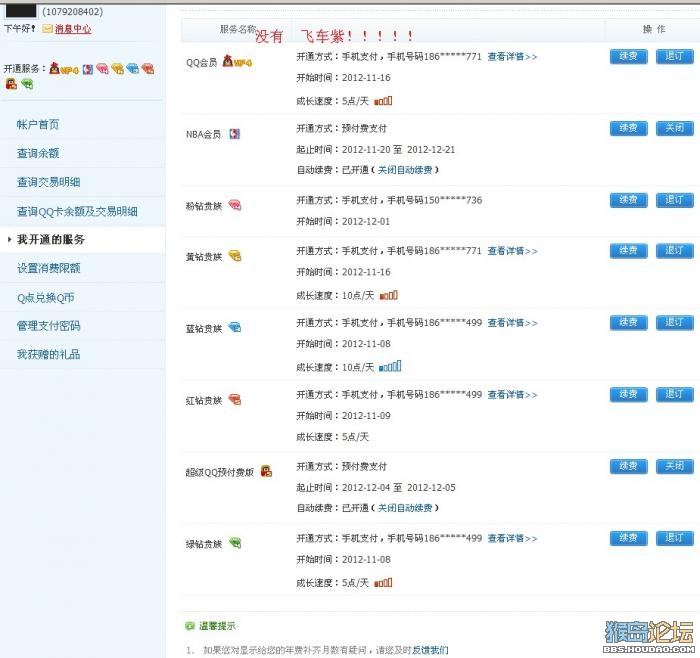Click the yellow diamond icon beside 黄钻贵族

click(x=235, y=256)
